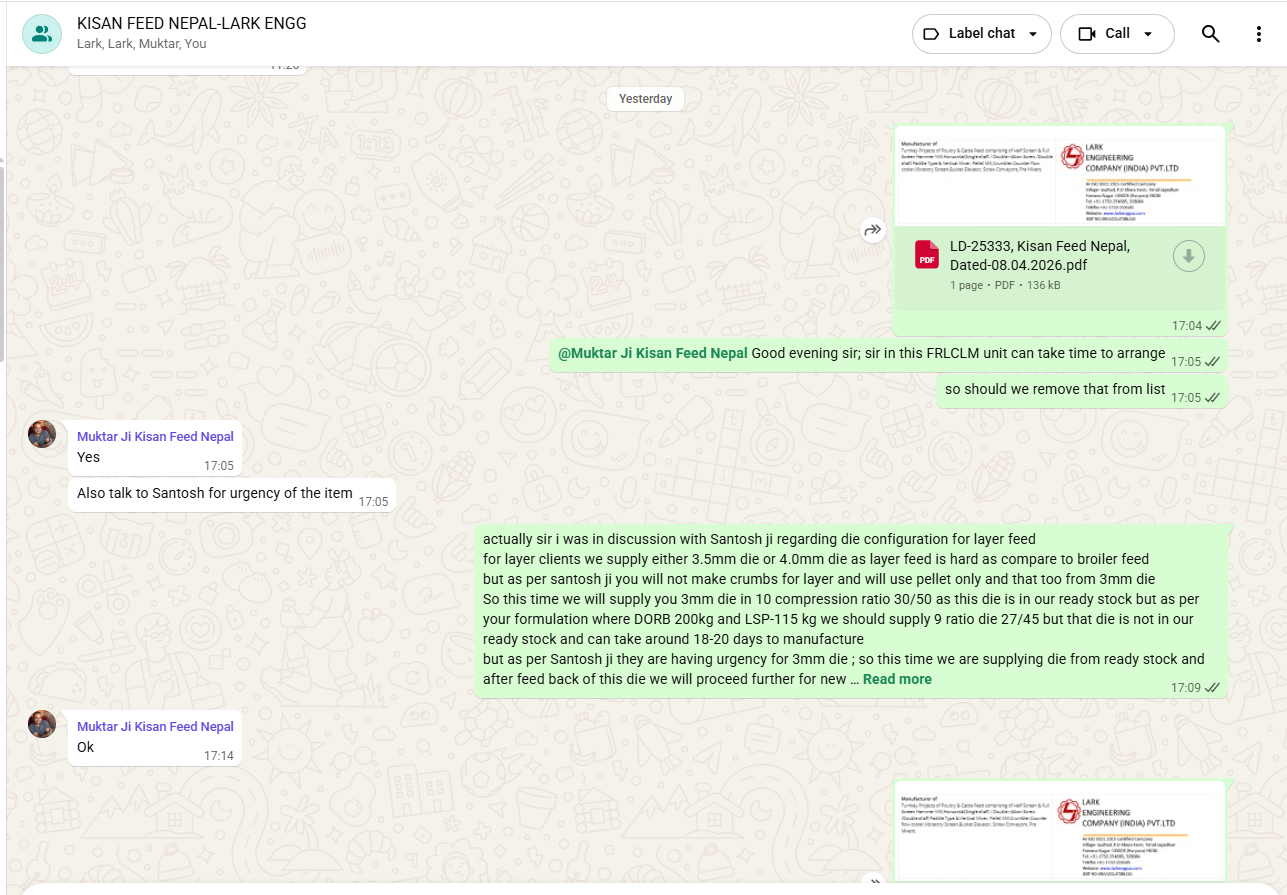Screen dimensions: 1287x895
Task: Open search in chat magnifier icon
Action: tap(1210, 34)
